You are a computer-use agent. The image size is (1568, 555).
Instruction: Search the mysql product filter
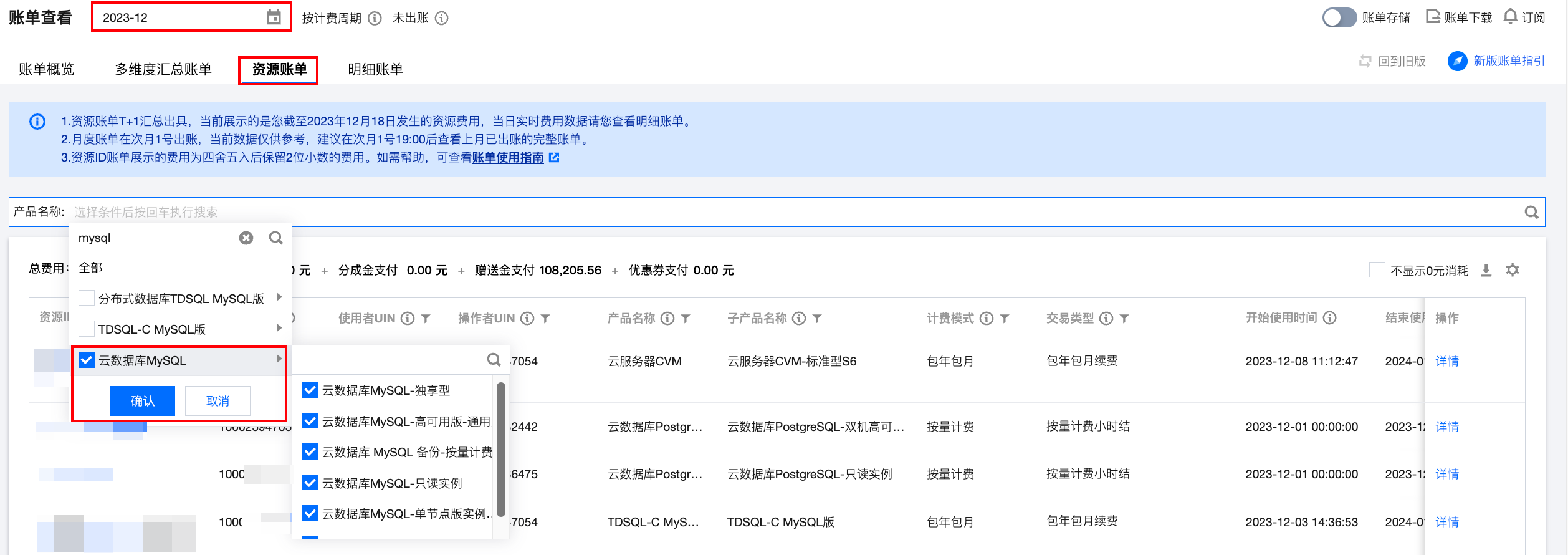tap(276, 238)
